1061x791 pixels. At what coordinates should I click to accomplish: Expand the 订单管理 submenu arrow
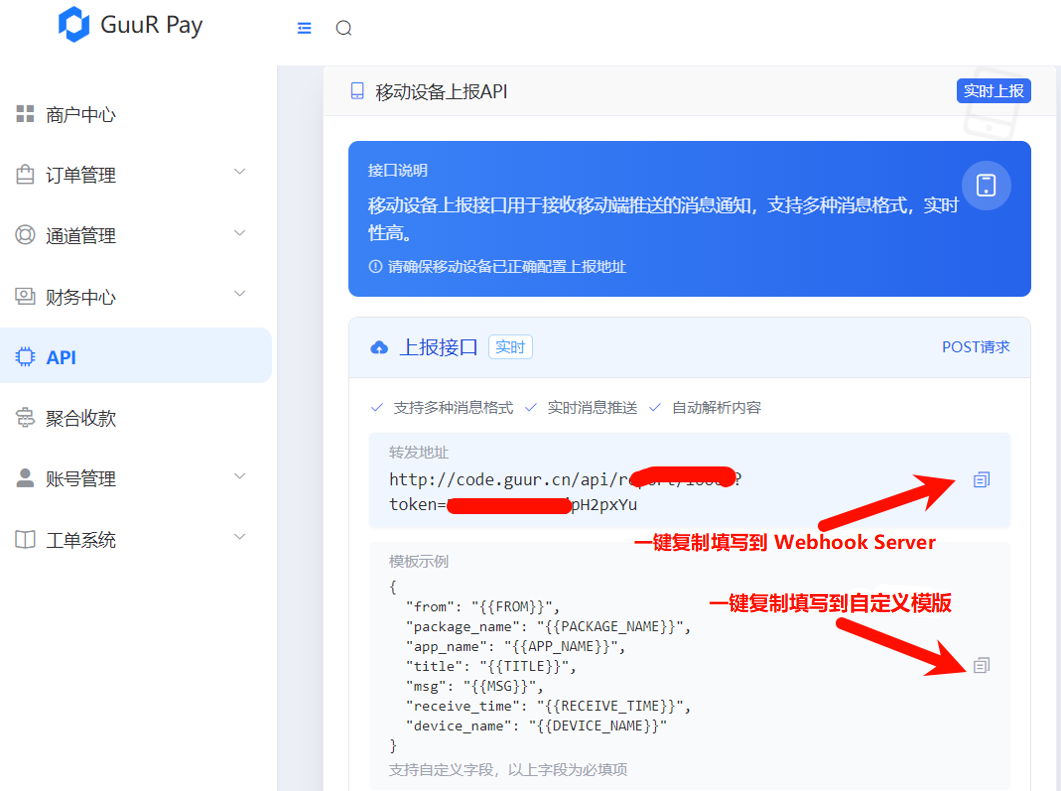(240, 172)
